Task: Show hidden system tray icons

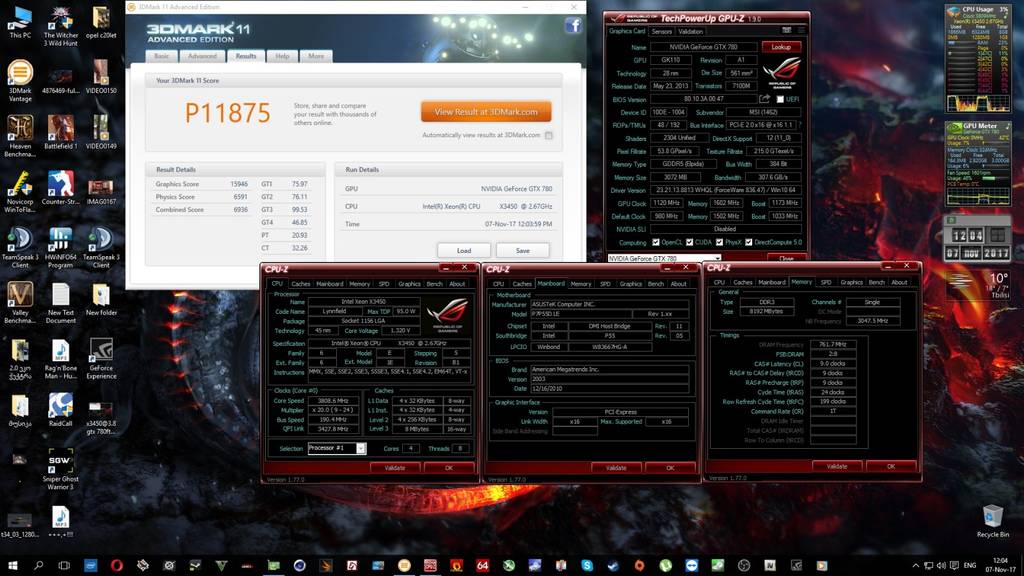Action: [x=916, y=565]
